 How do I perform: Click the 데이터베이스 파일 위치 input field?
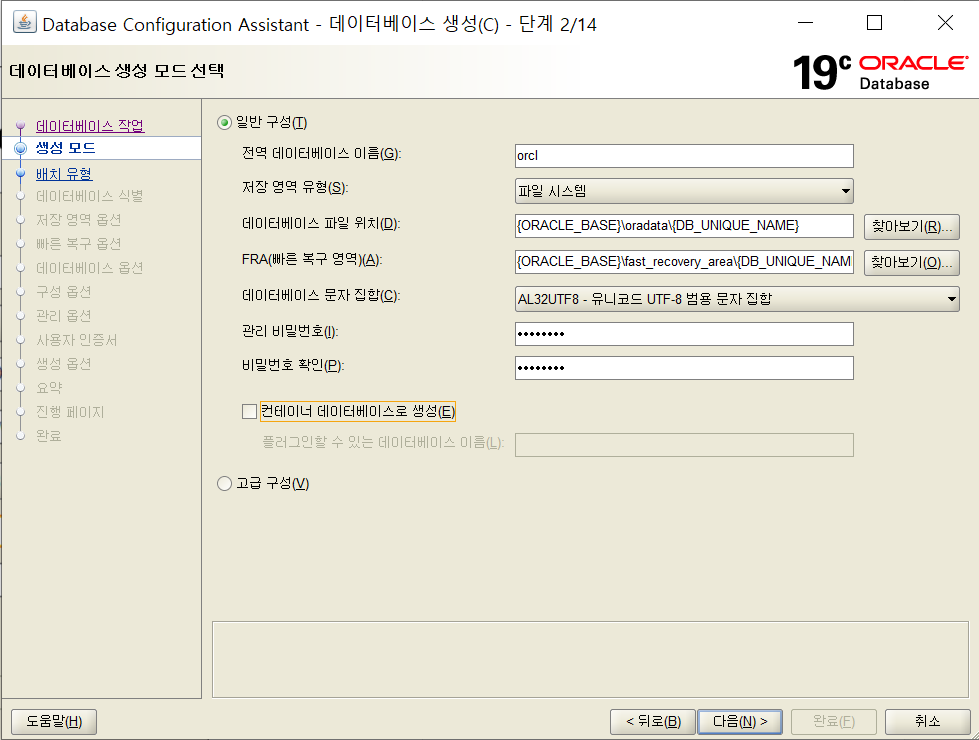point(684,226)
